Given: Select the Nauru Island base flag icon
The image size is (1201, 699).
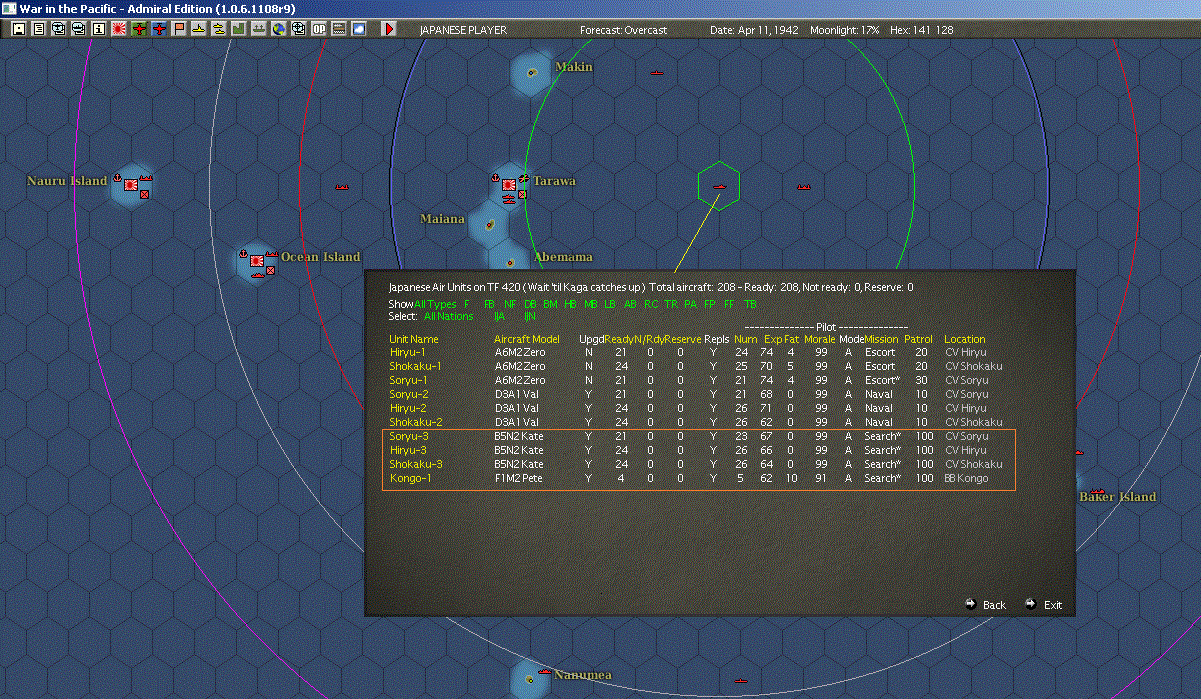Looking at the screenshot, I should coord(131,185).
